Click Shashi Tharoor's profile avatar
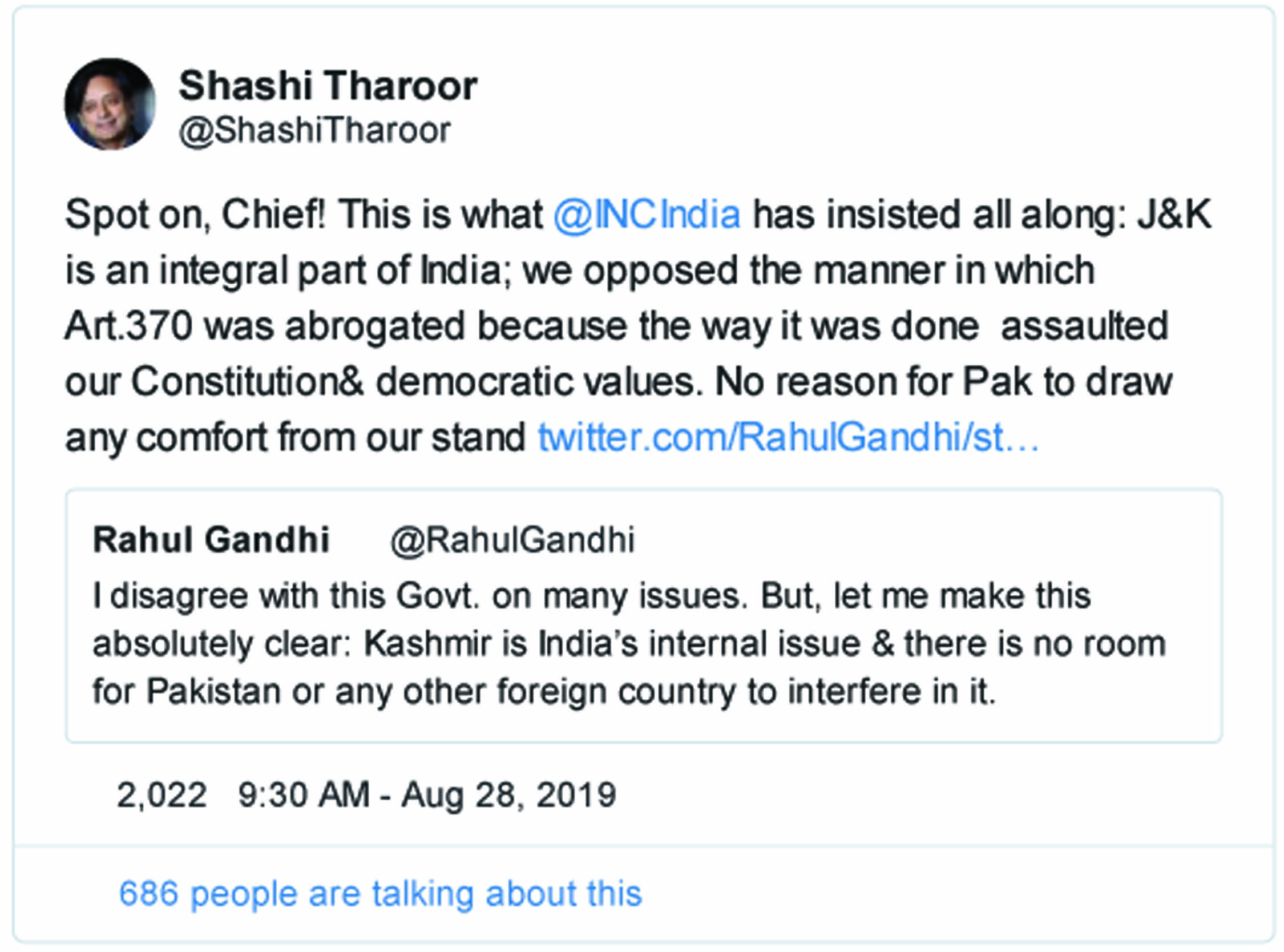 click(x=110, y=104)
